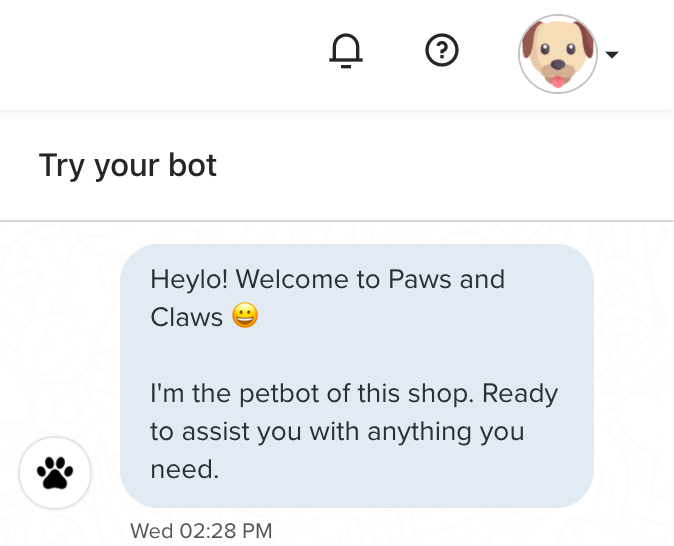Select the grinning emoji in the message
Viewport: 674px width, 546px height.
(x=245, y=315)
